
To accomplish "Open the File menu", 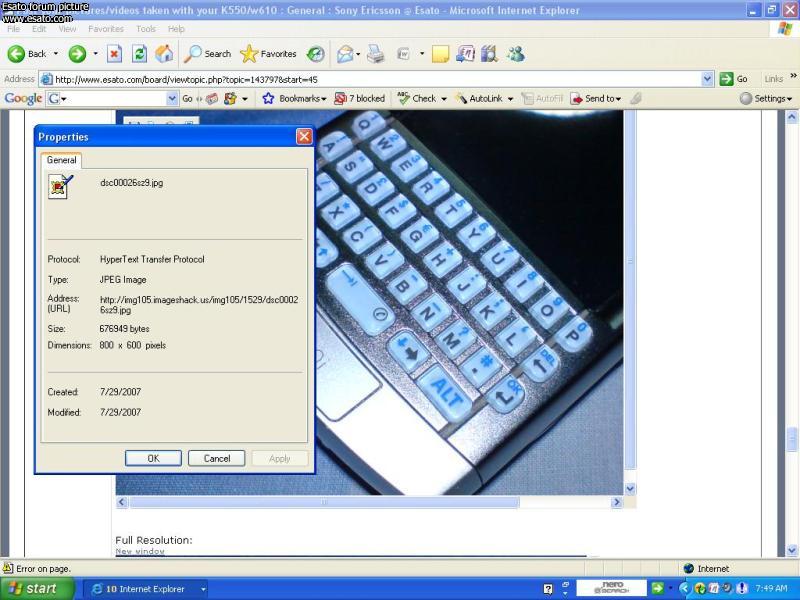I will tap(14, 29).
